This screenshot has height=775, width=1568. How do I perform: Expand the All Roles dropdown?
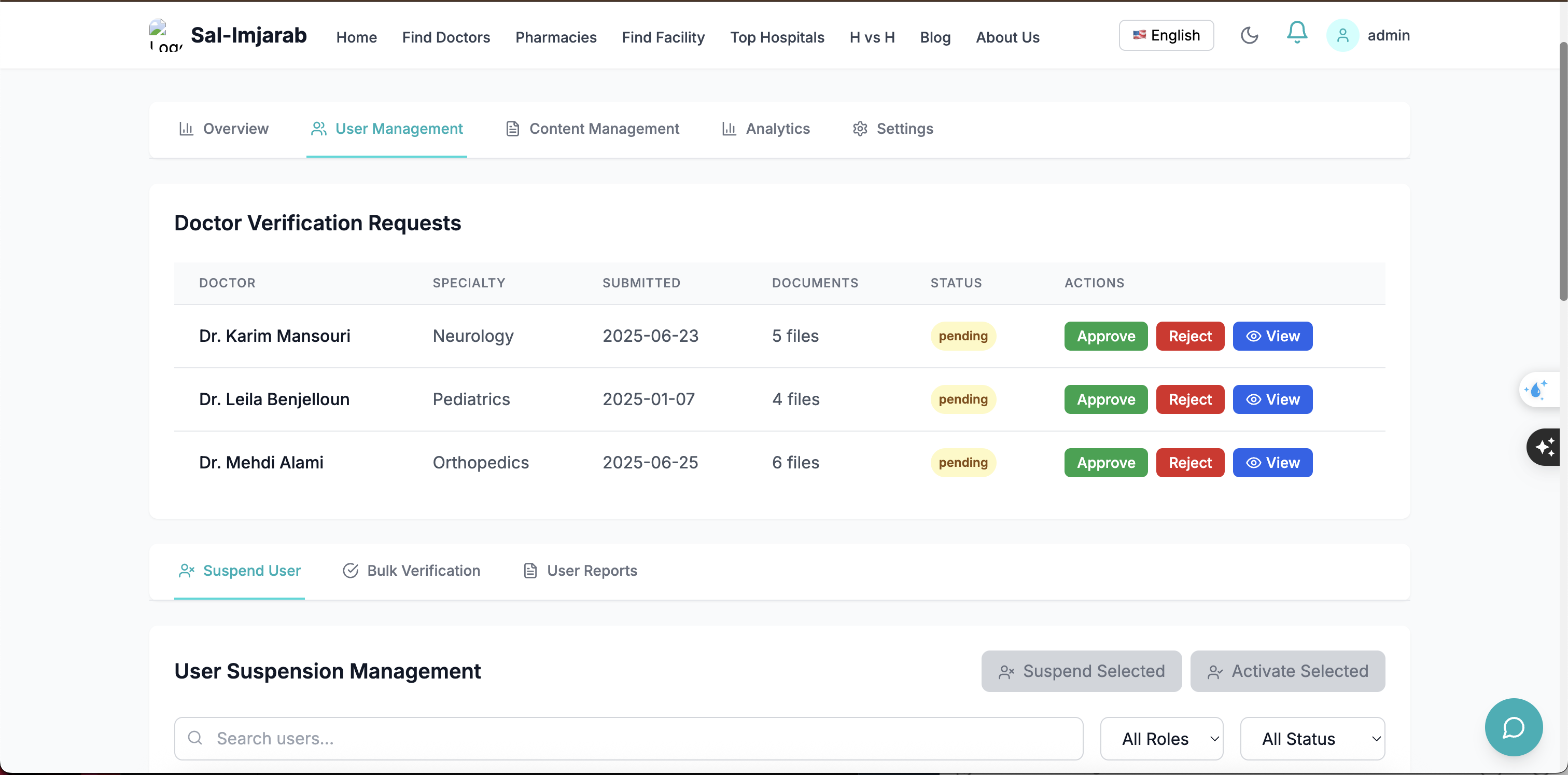tap(1161, 739)
